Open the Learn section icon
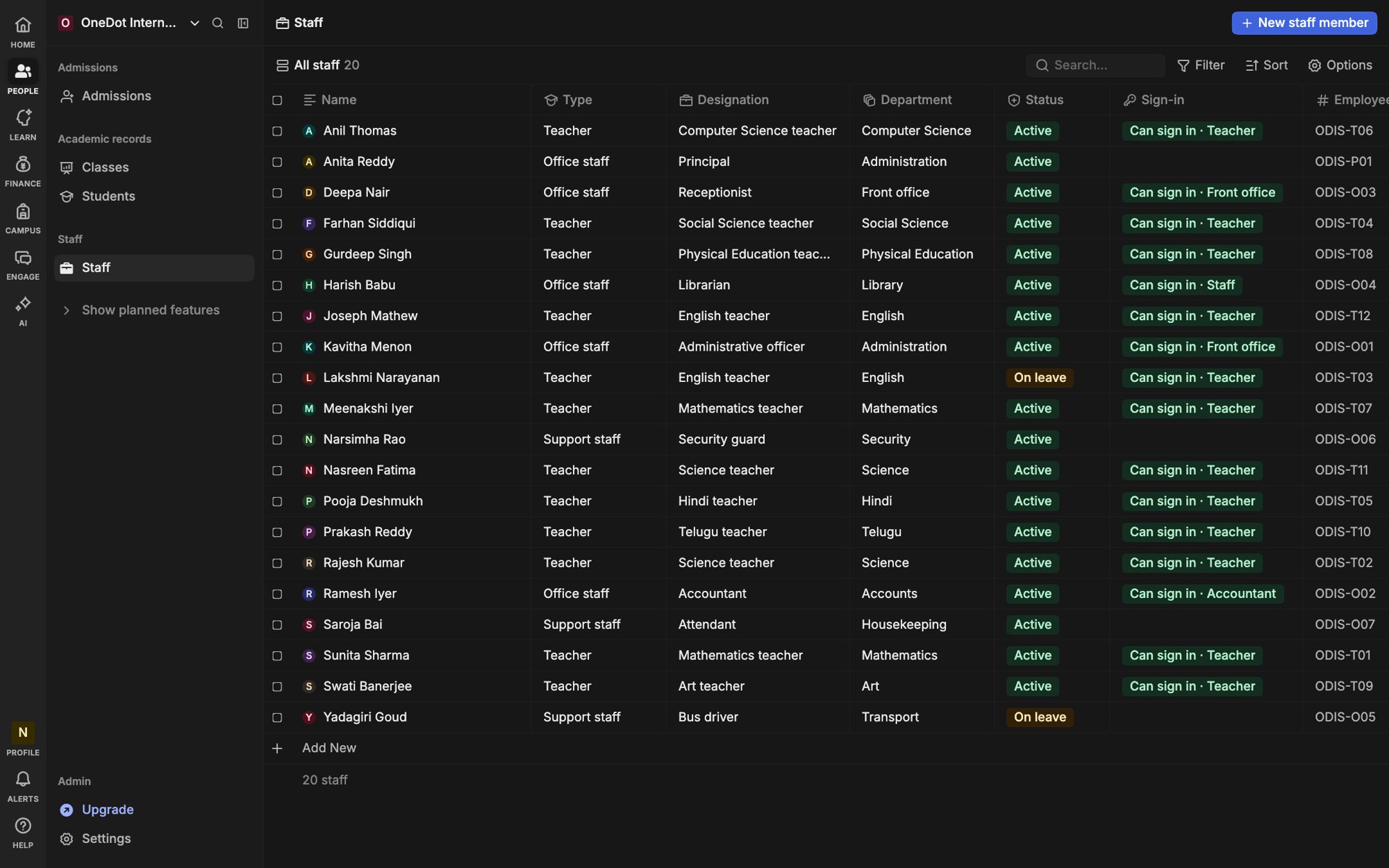This screenshot has width=1389, height=868. [x=23, y=125]
